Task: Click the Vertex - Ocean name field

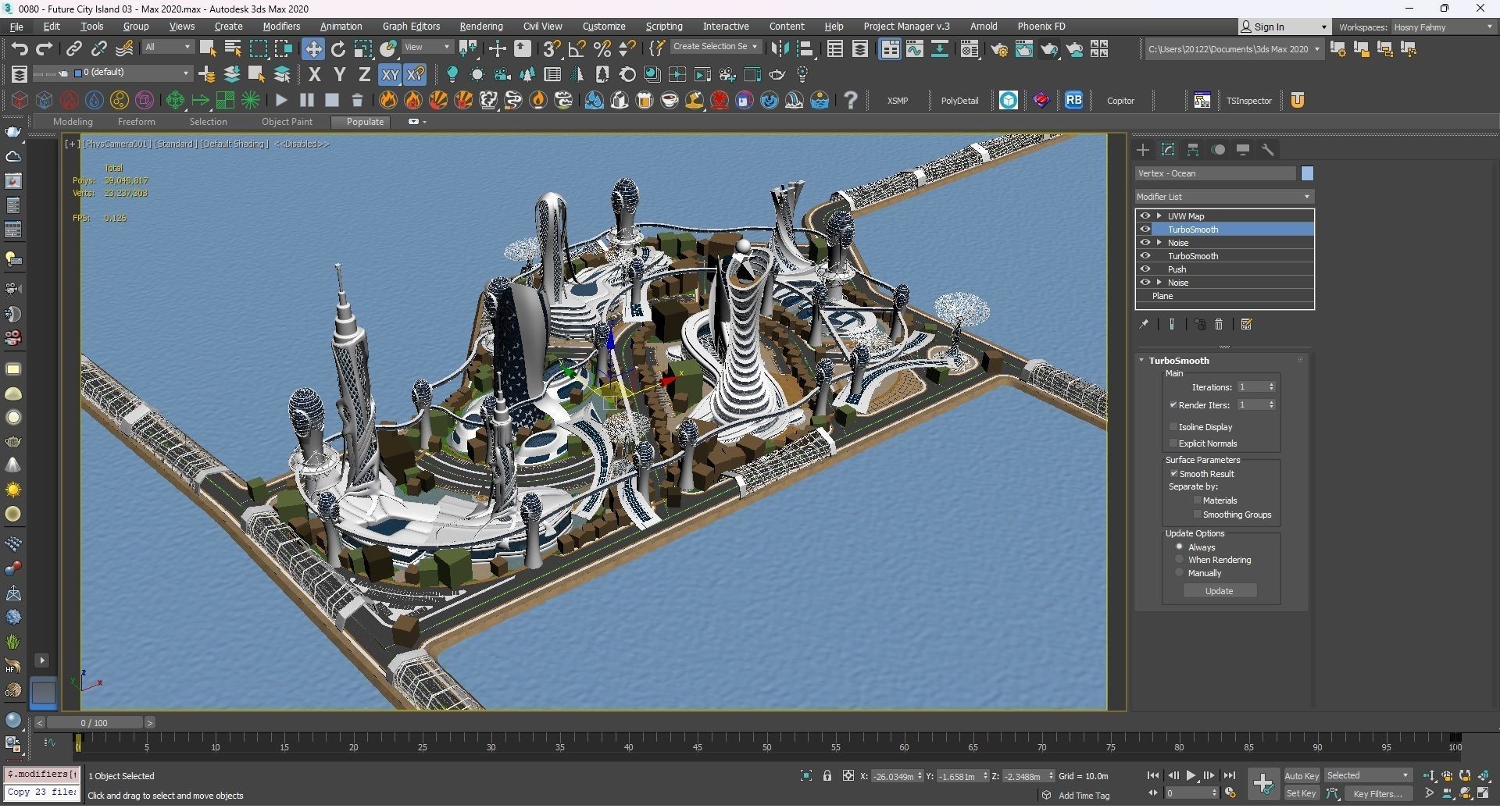Action: coord(1216,173)
